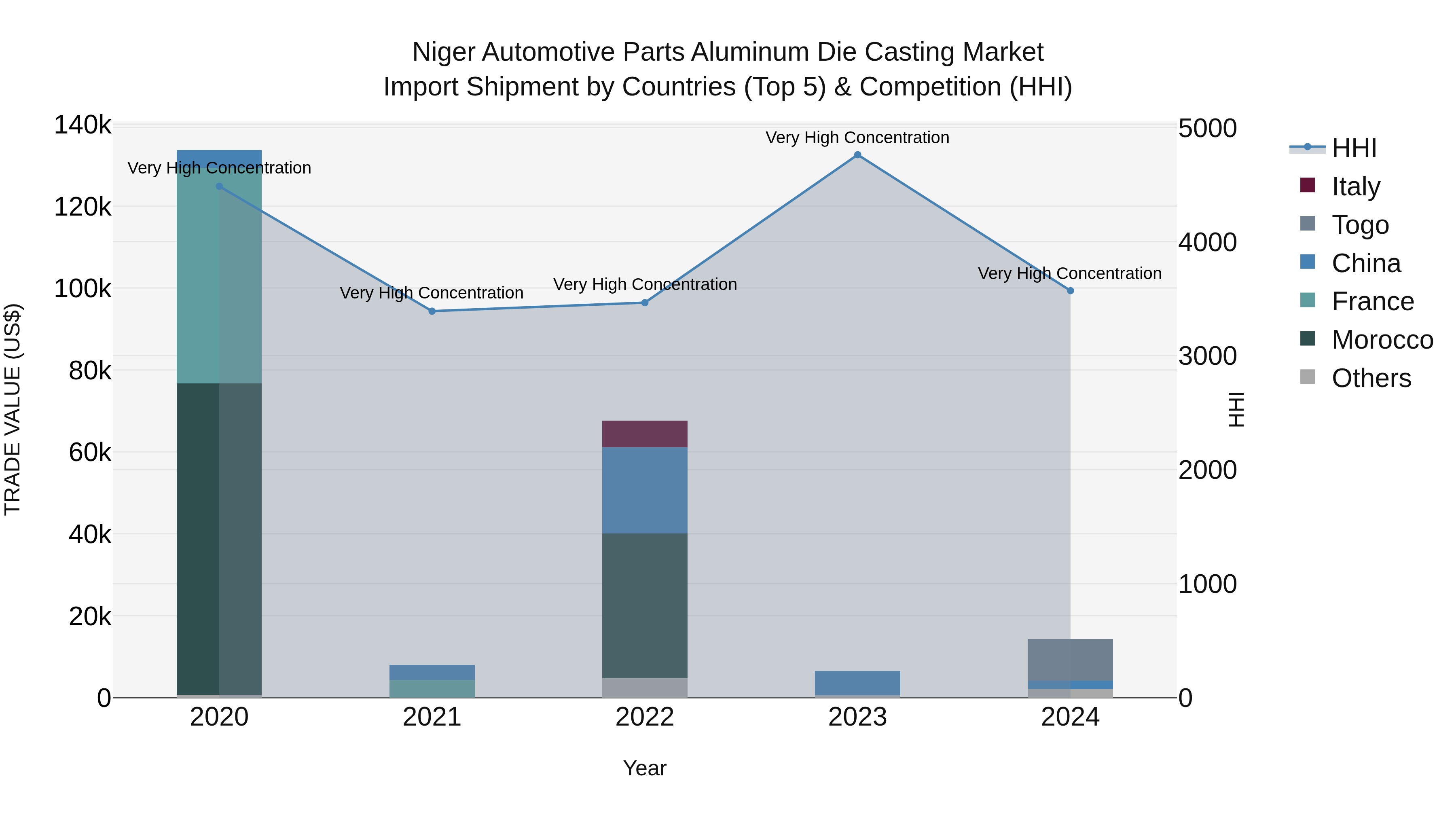
Task: Click the 2021 France bar segment
Action: (x=432, y=689)
